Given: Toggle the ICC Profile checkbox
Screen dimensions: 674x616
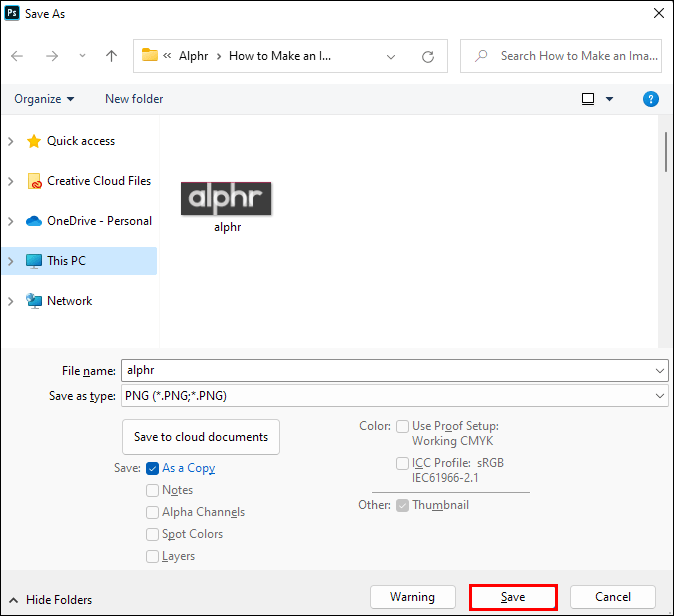Looking at the screenshot, I should pos(402,464).
